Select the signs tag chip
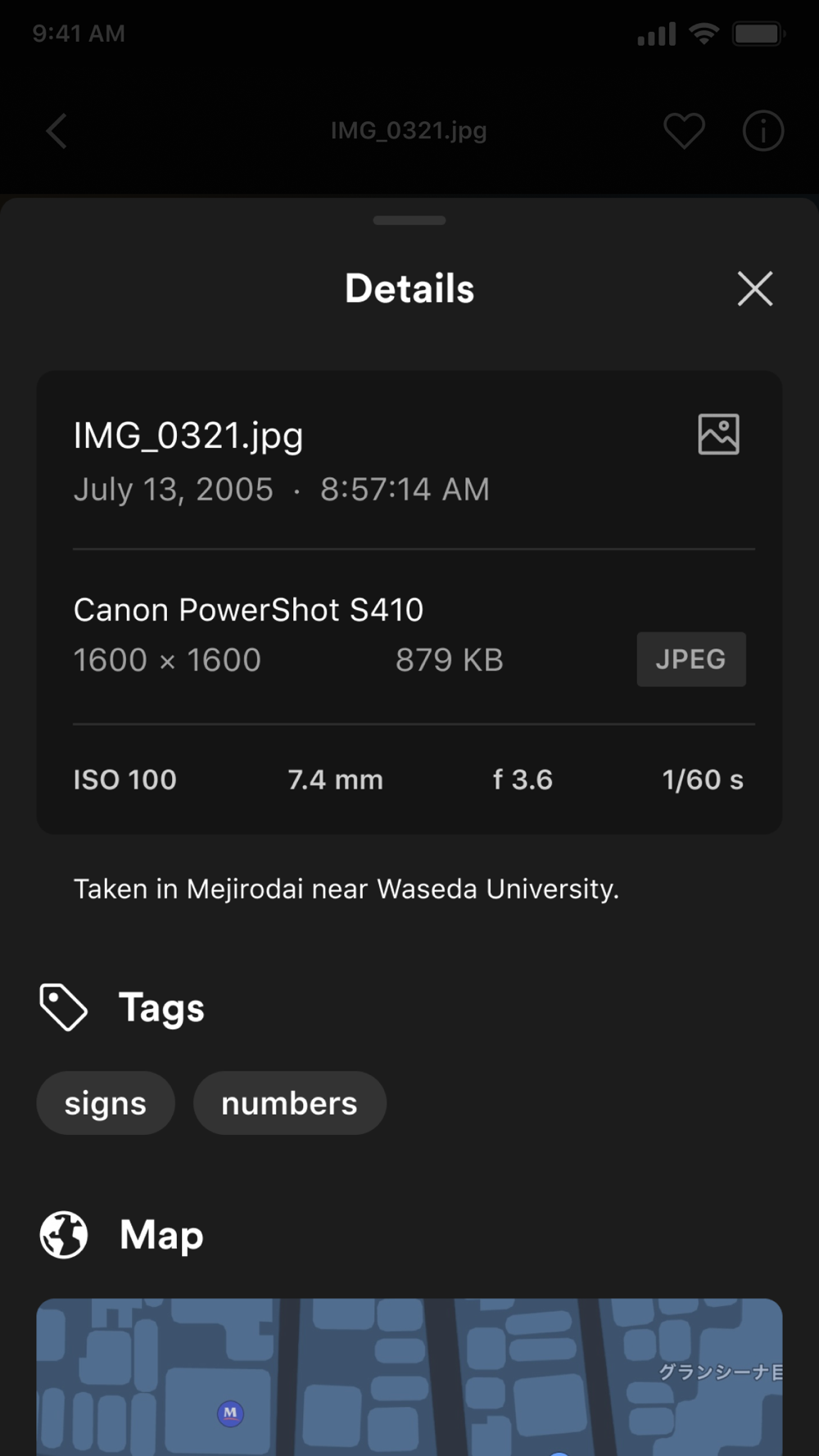Screen dimensions: 819x1456 point(106,1103)
